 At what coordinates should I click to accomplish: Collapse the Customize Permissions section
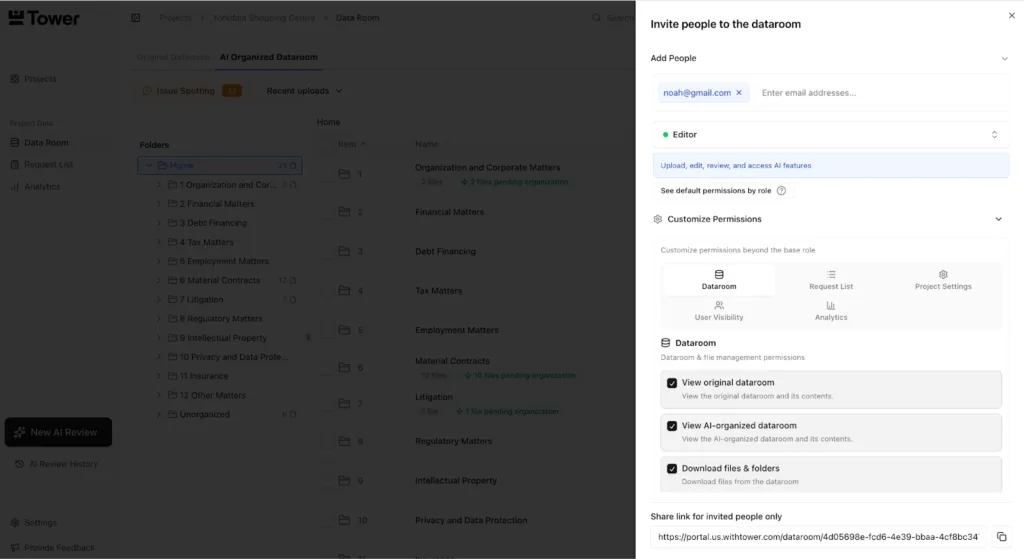tap(998, 219)
